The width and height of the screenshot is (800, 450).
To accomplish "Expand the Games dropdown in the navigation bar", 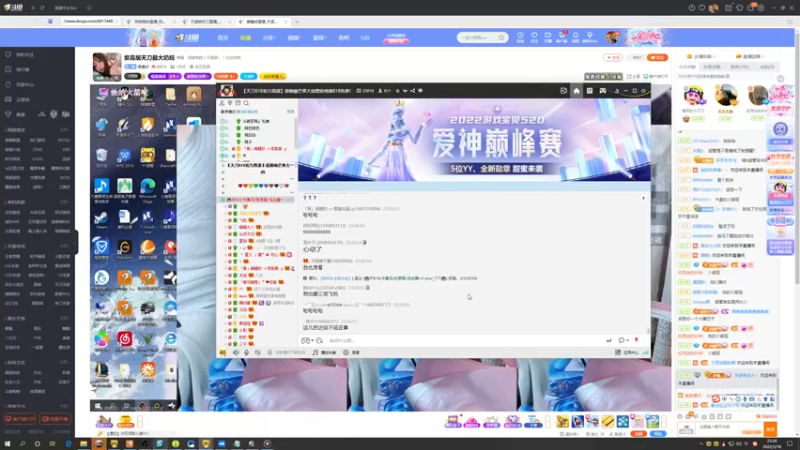I will (319, 38).
